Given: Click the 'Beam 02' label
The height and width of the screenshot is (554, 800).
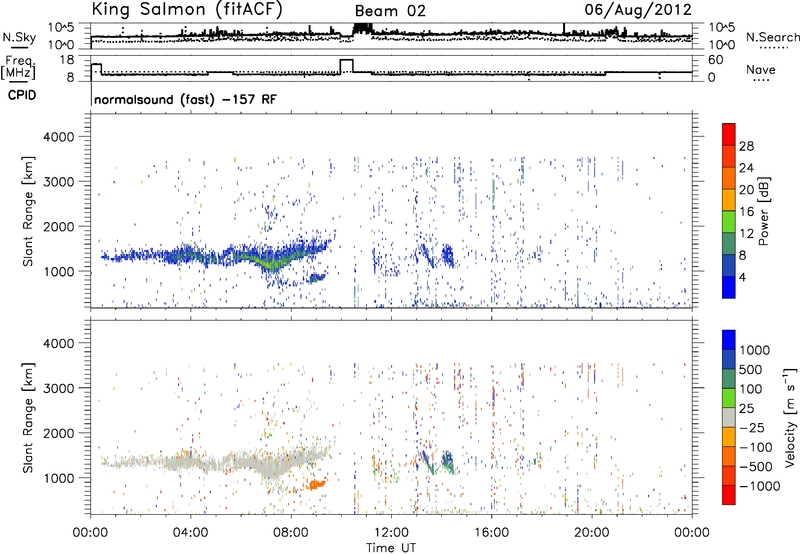Looking at the screenshot, I should [x=390, y=11].
